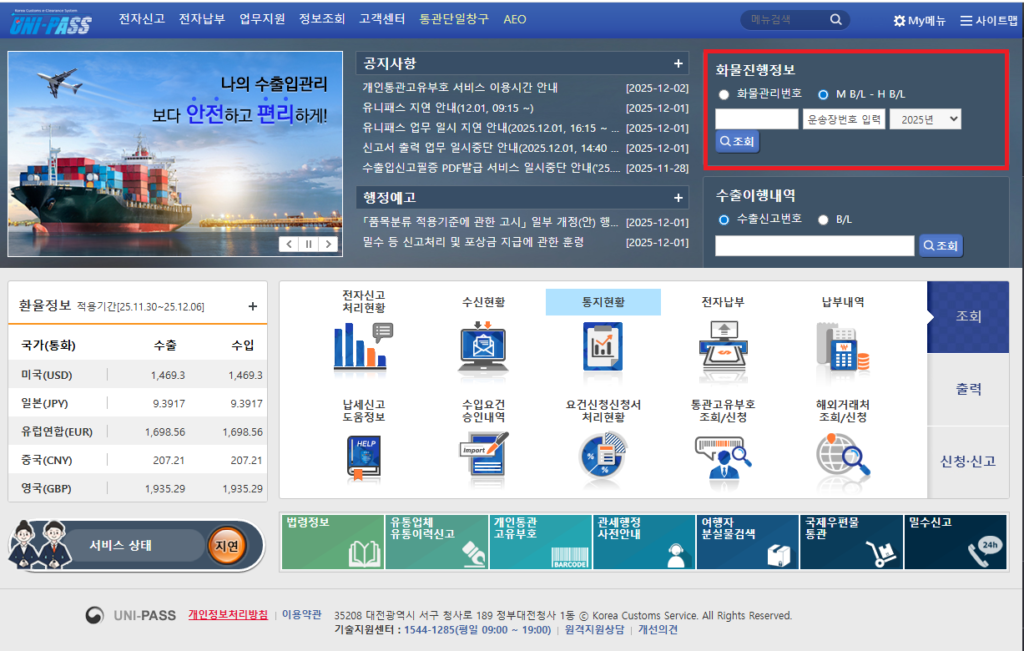The image size is (1024, 651).
Task: Expand 환율정보 with the plus icon
Action: coord(252,306)
